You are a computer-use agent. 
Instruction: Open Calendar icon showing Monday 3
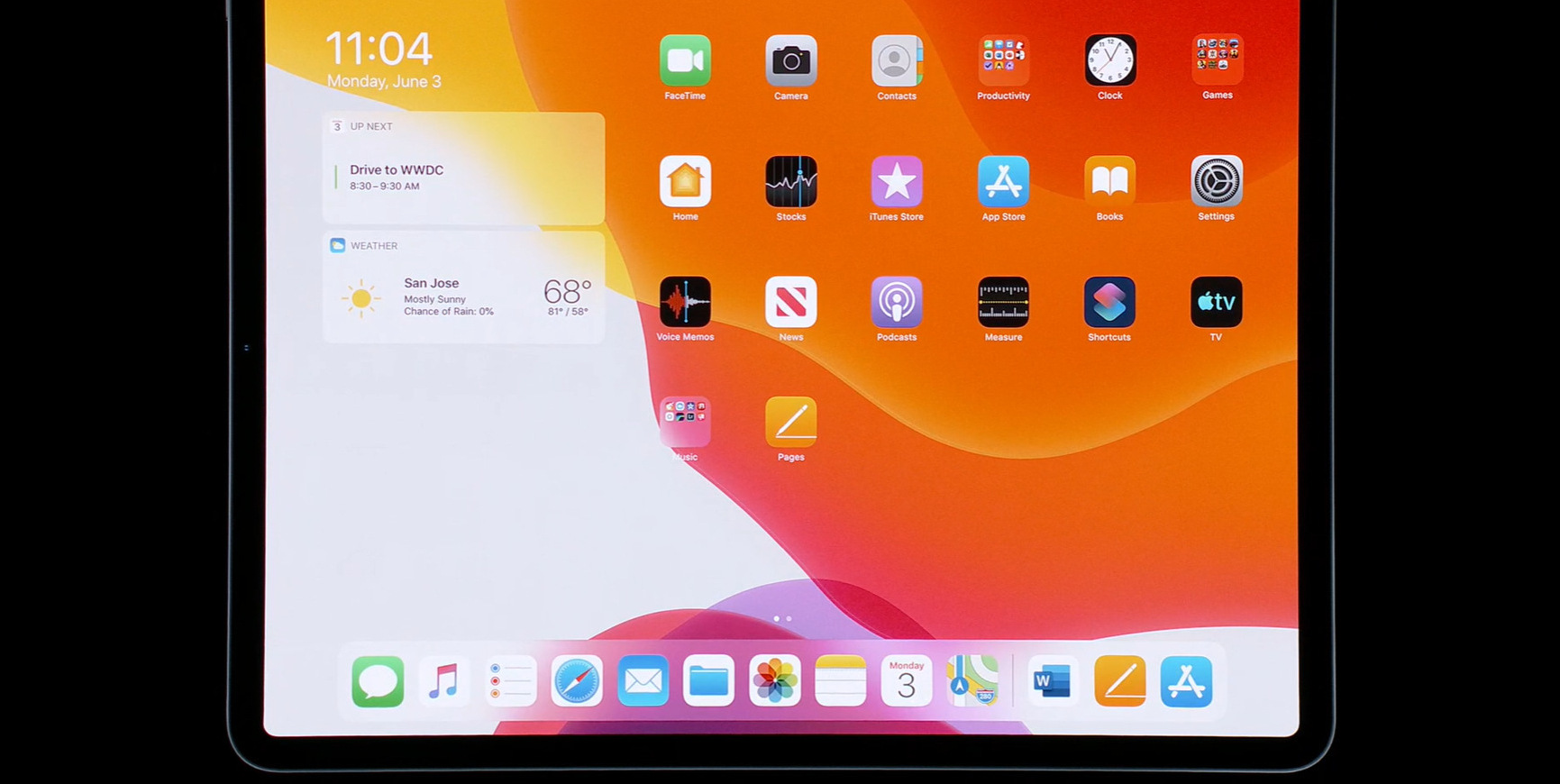907,681
